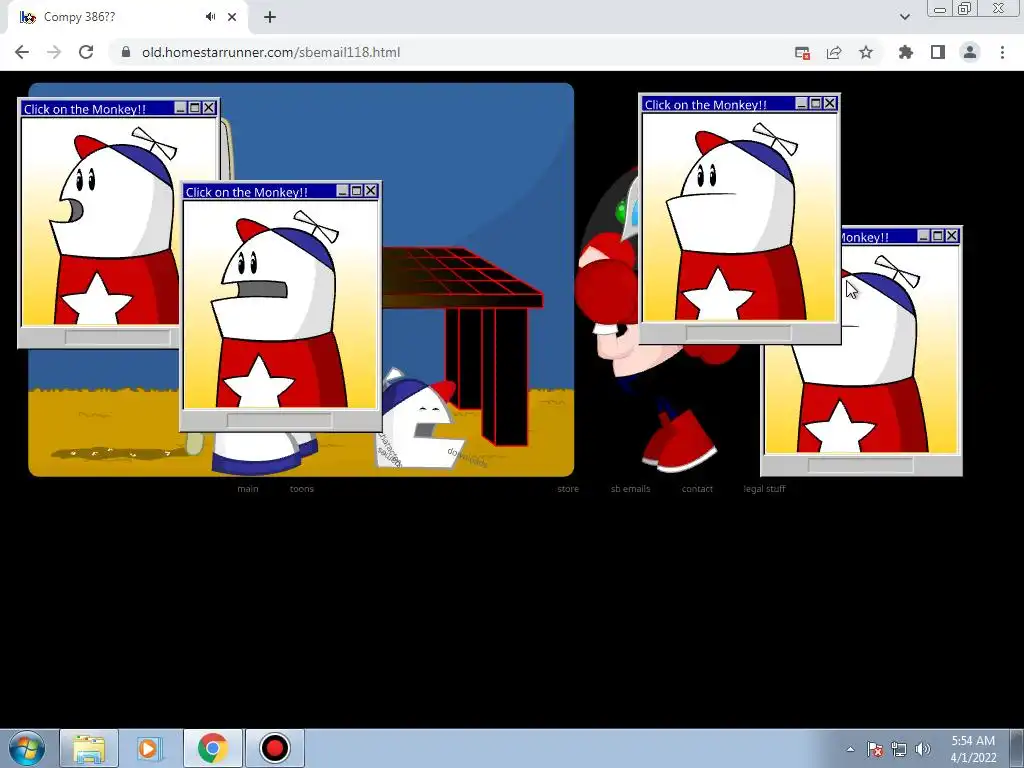The image size is (1024, 768).
Task: Minimize the top-left Monkey popup
Action: click(x=181, y=108)
